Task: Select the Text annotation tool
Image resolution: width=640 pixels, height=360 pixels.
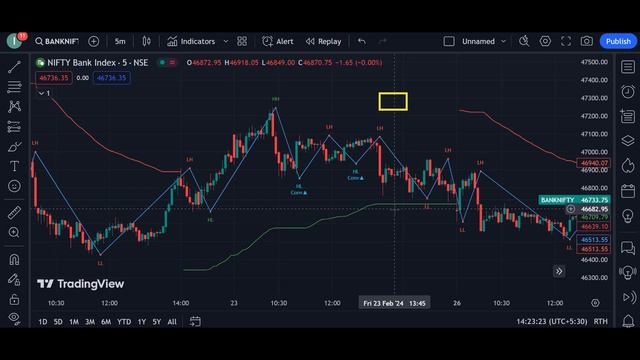Action: coord(14,166)
